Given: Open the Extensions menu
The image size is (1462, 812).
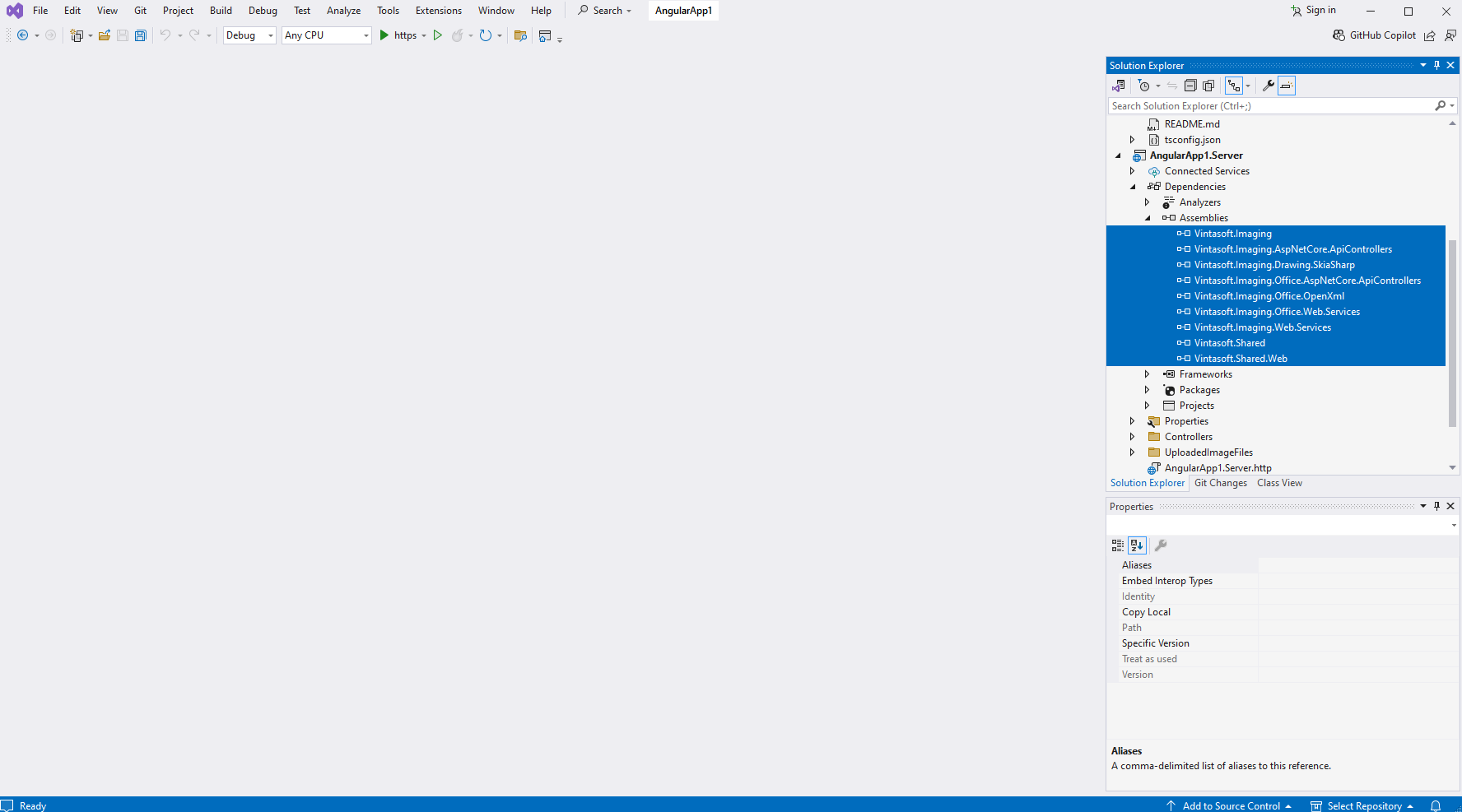Looking at the screenshot, I should point(438,11).
